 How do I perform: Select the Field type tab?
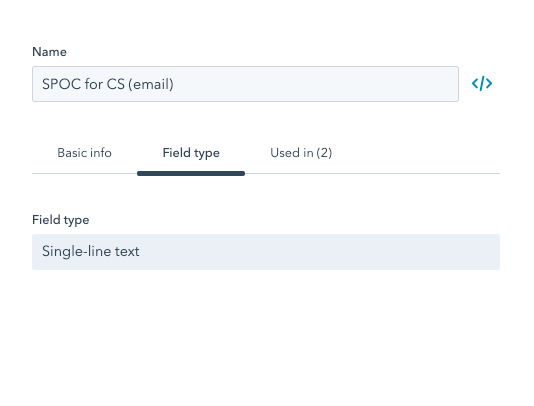tap(191, 153)
